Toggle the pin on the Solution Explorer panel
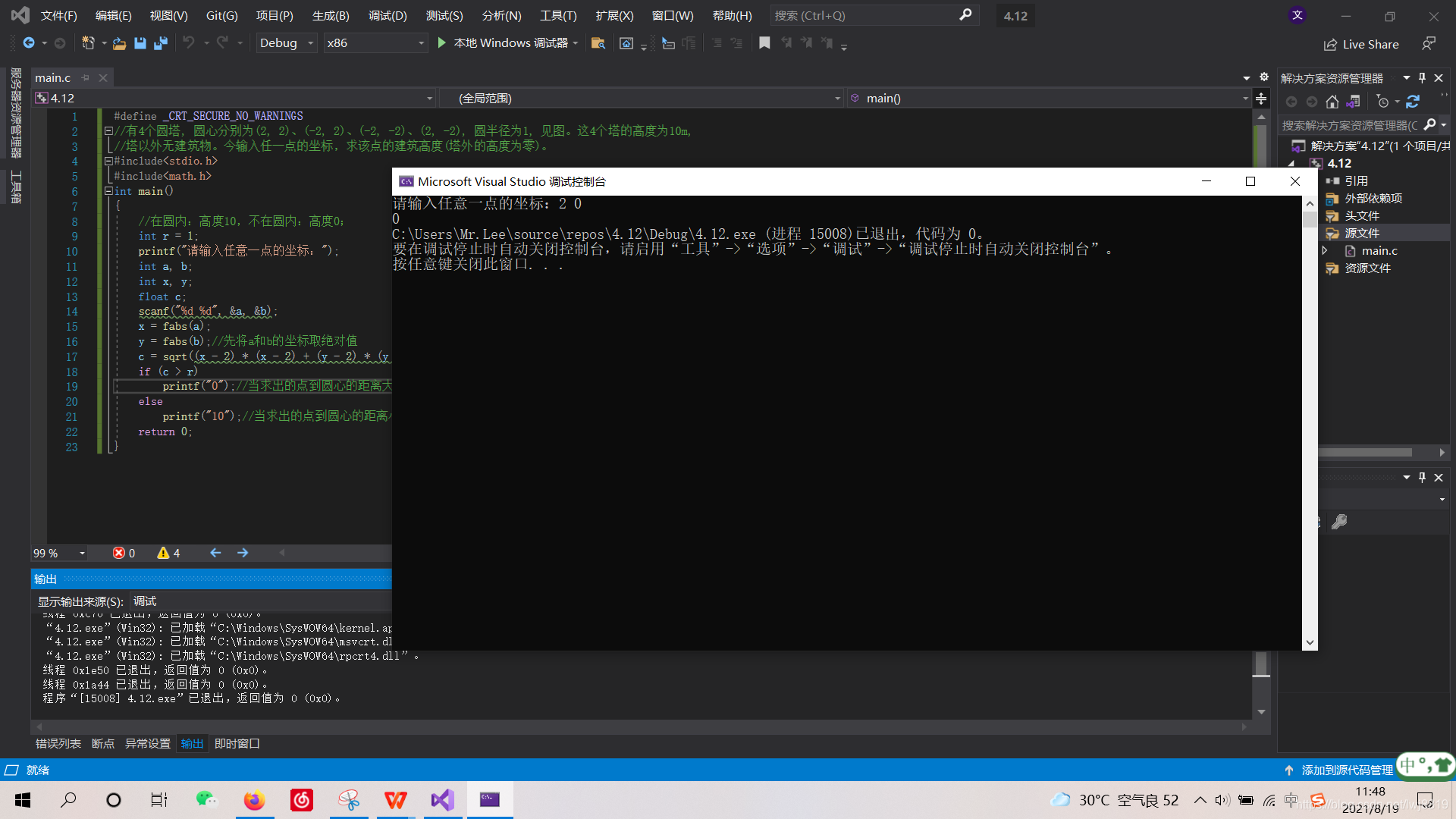Viewport: 1456px width, 819px height. click(1422, 78)
